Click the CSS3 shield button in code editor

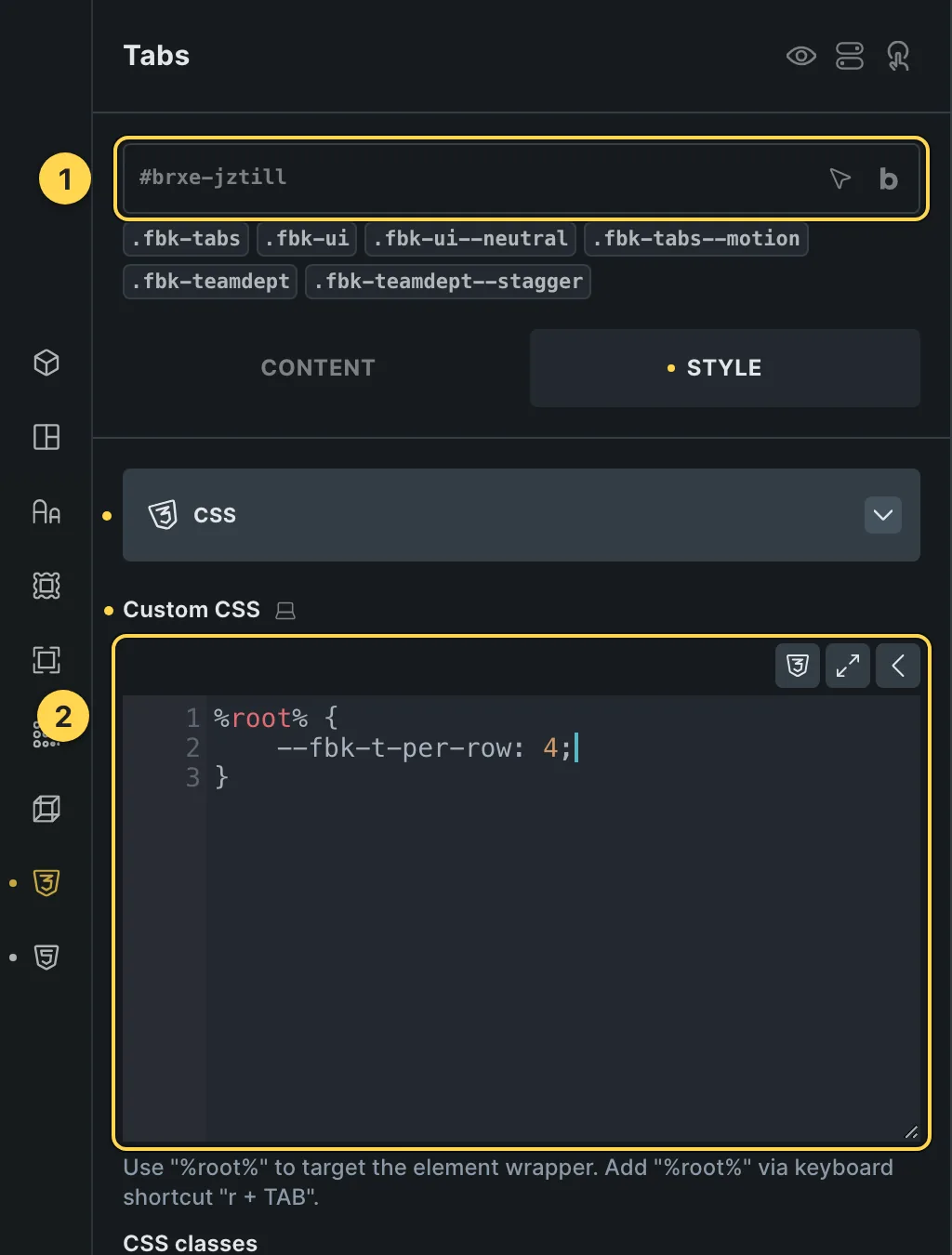[798, 666]
